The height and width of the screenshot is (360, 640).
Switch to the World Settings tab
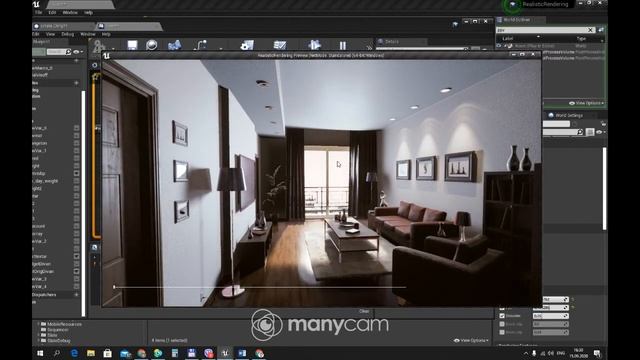pyautogui.click(x=569, y=116)
